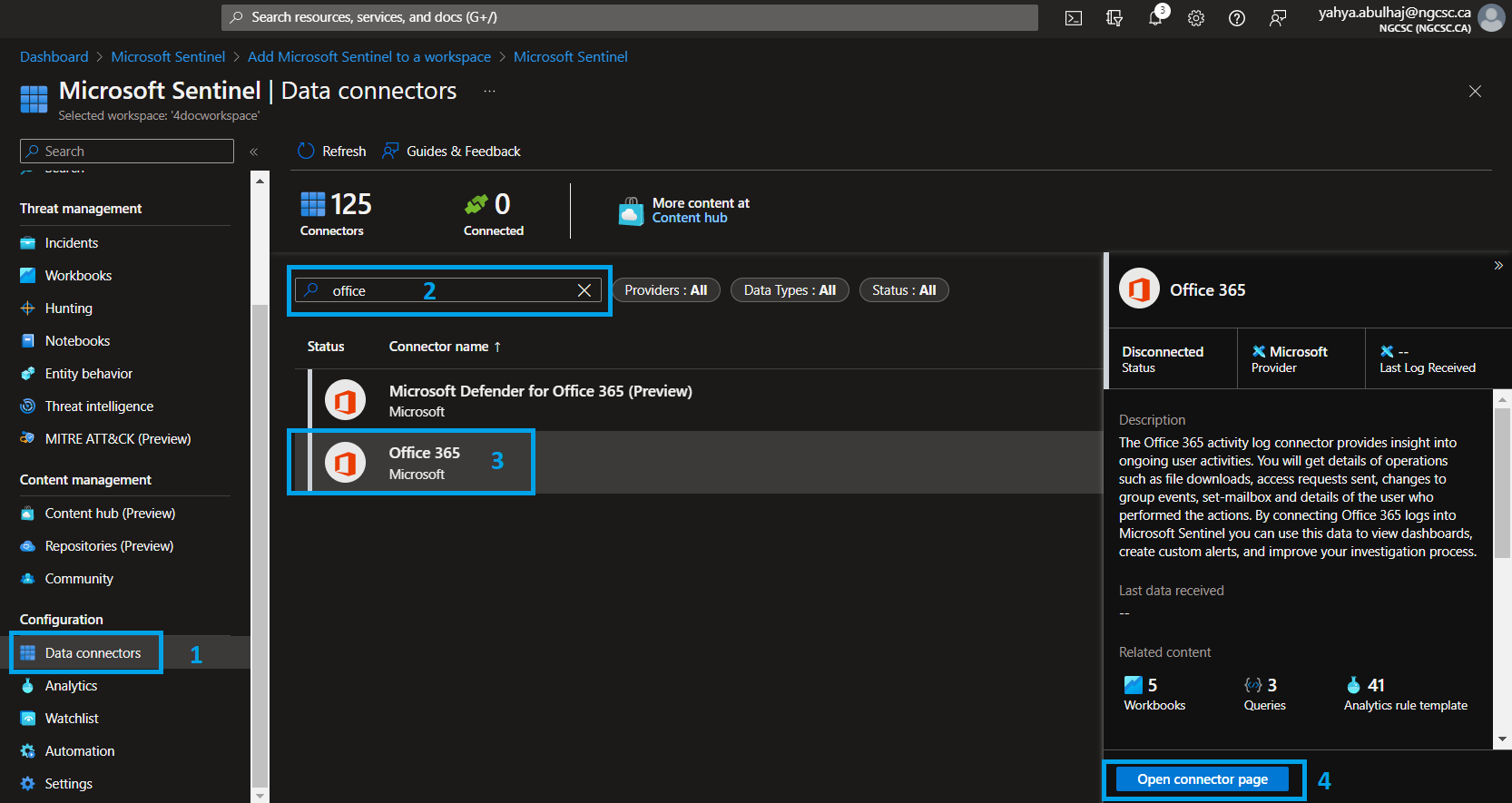Open the Providers : All filter
Viewport: 1512px width, 803px height.
pyautogui.click(x=666, y=290)
